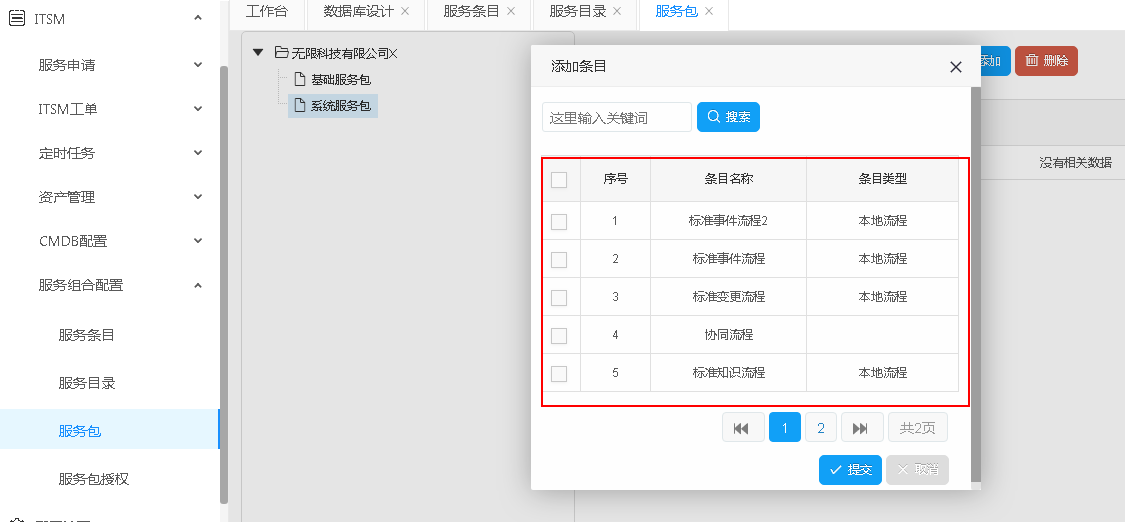Check the box for 标准事件流程2 row
The width and height of the screenshot is (1125, 522).
(559, 221)
